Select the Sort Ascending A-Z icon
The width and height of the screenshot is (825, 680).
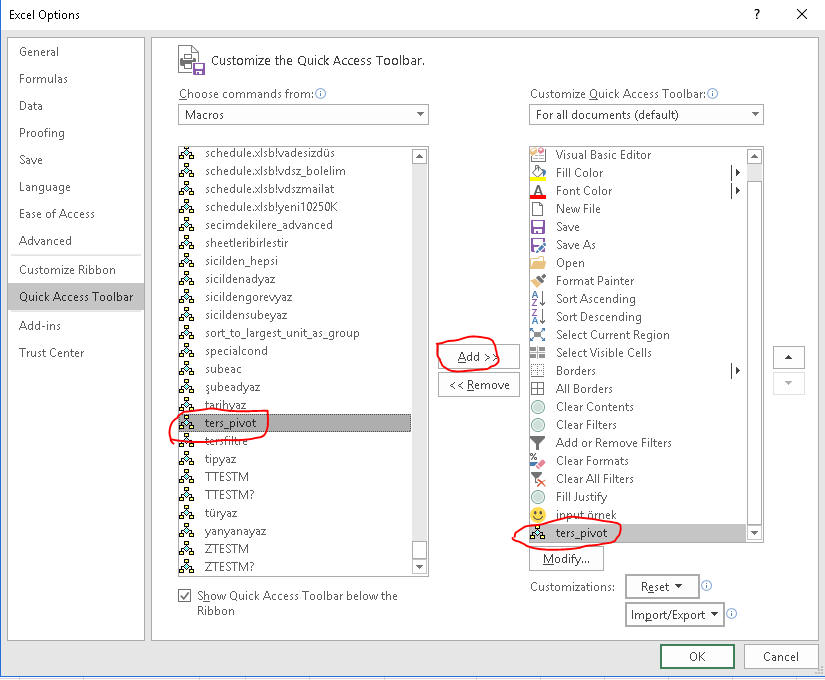coord(538,298)
